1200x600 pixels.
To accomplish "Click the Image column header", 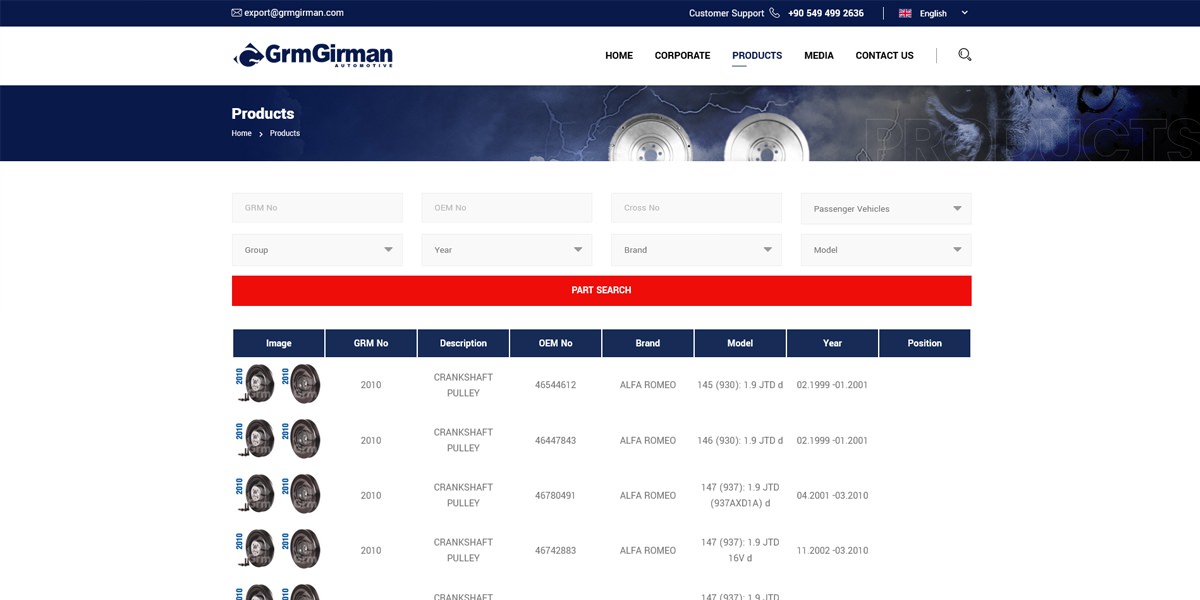I will click(x=279, y=343).
